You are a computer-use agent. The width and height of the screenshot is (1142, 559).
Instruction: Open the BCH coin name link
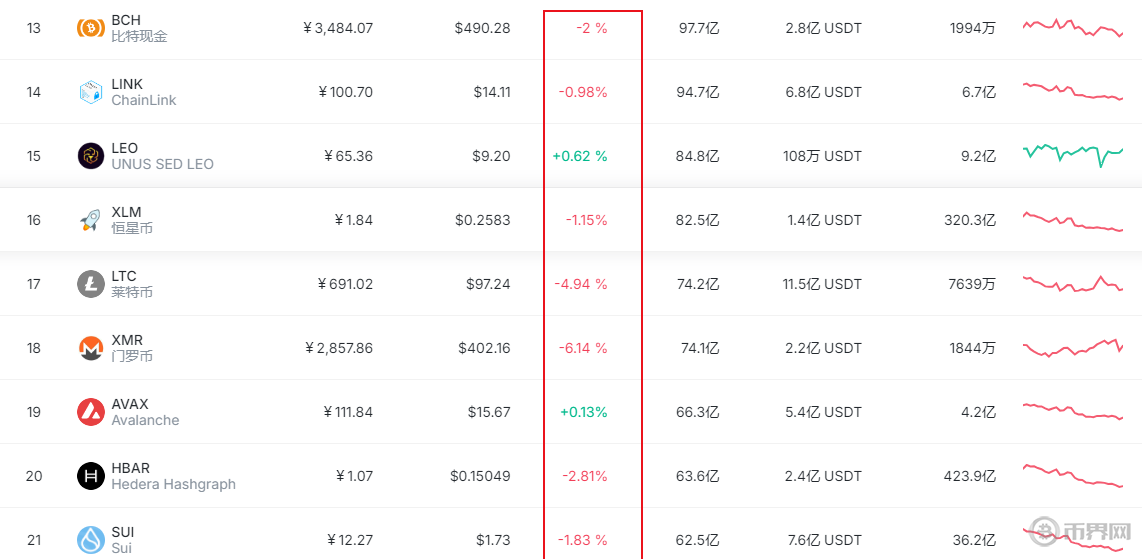tap(126, 20)
